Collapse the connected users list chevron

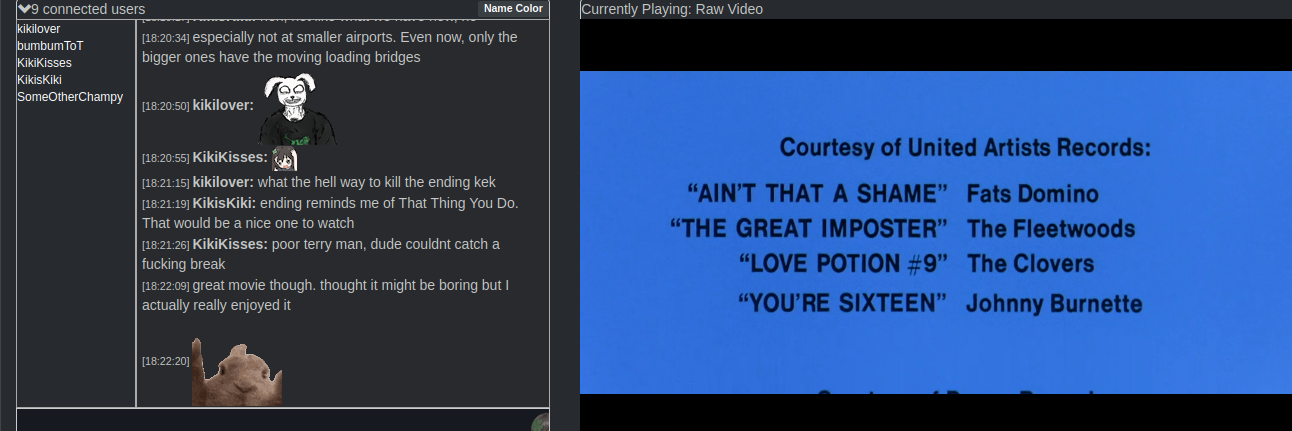click(24, 9)
